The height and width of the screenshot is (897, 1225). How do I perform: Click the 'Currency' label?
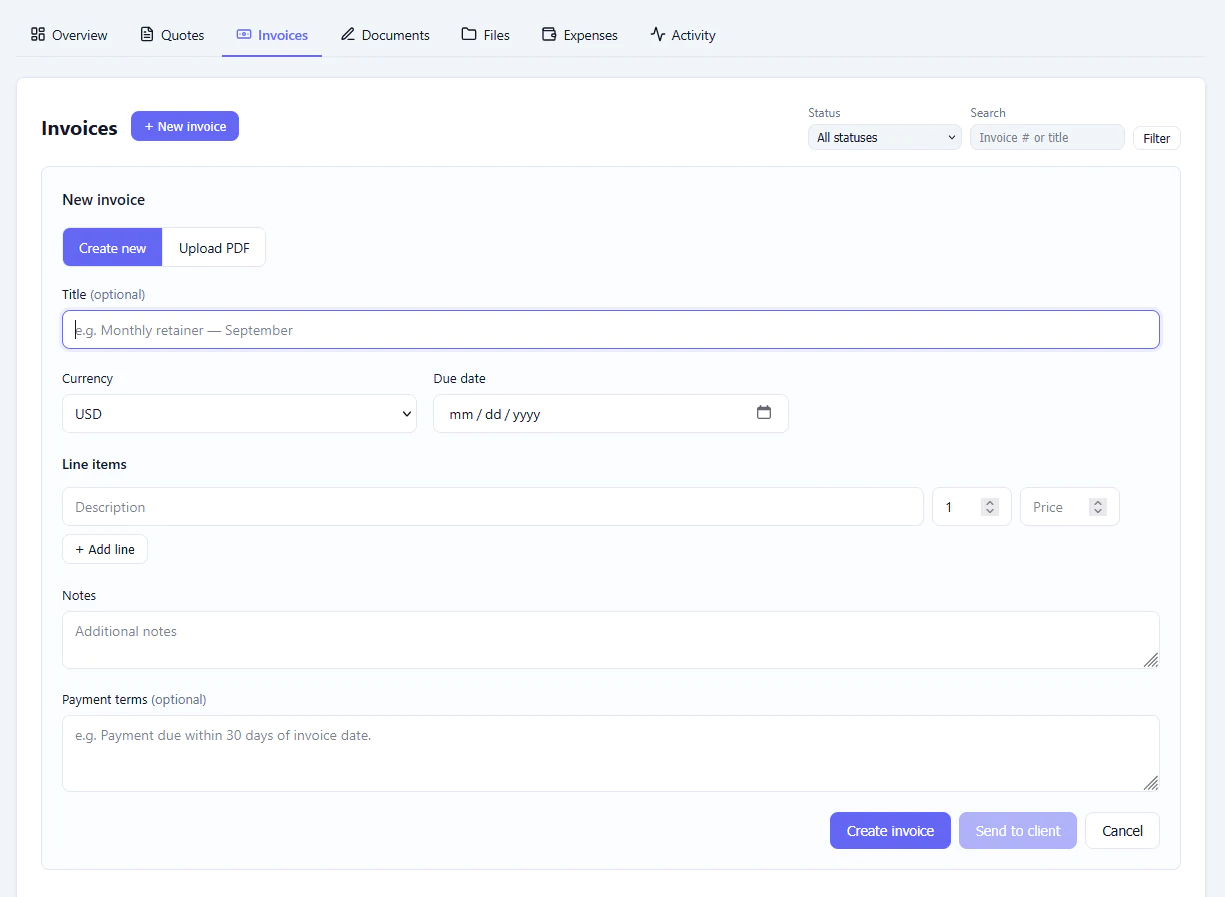tap(87, 379)
